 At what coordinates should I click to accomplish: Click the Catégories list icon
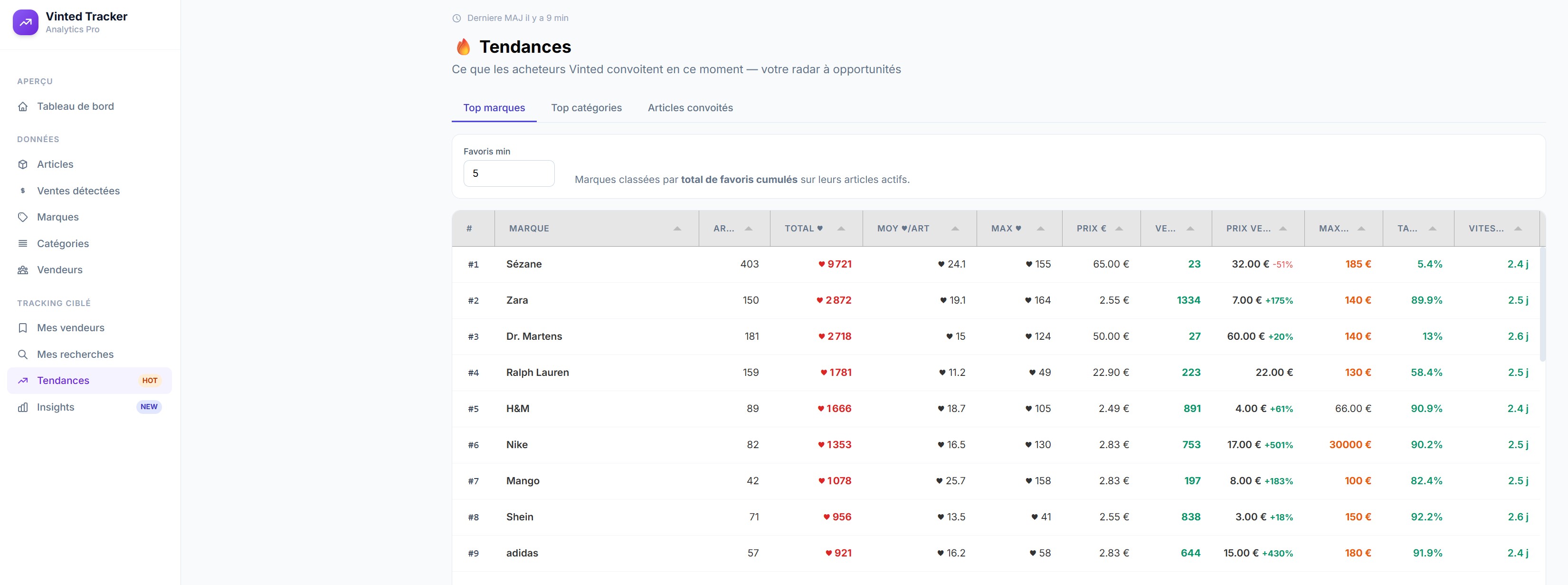(22, 243)
